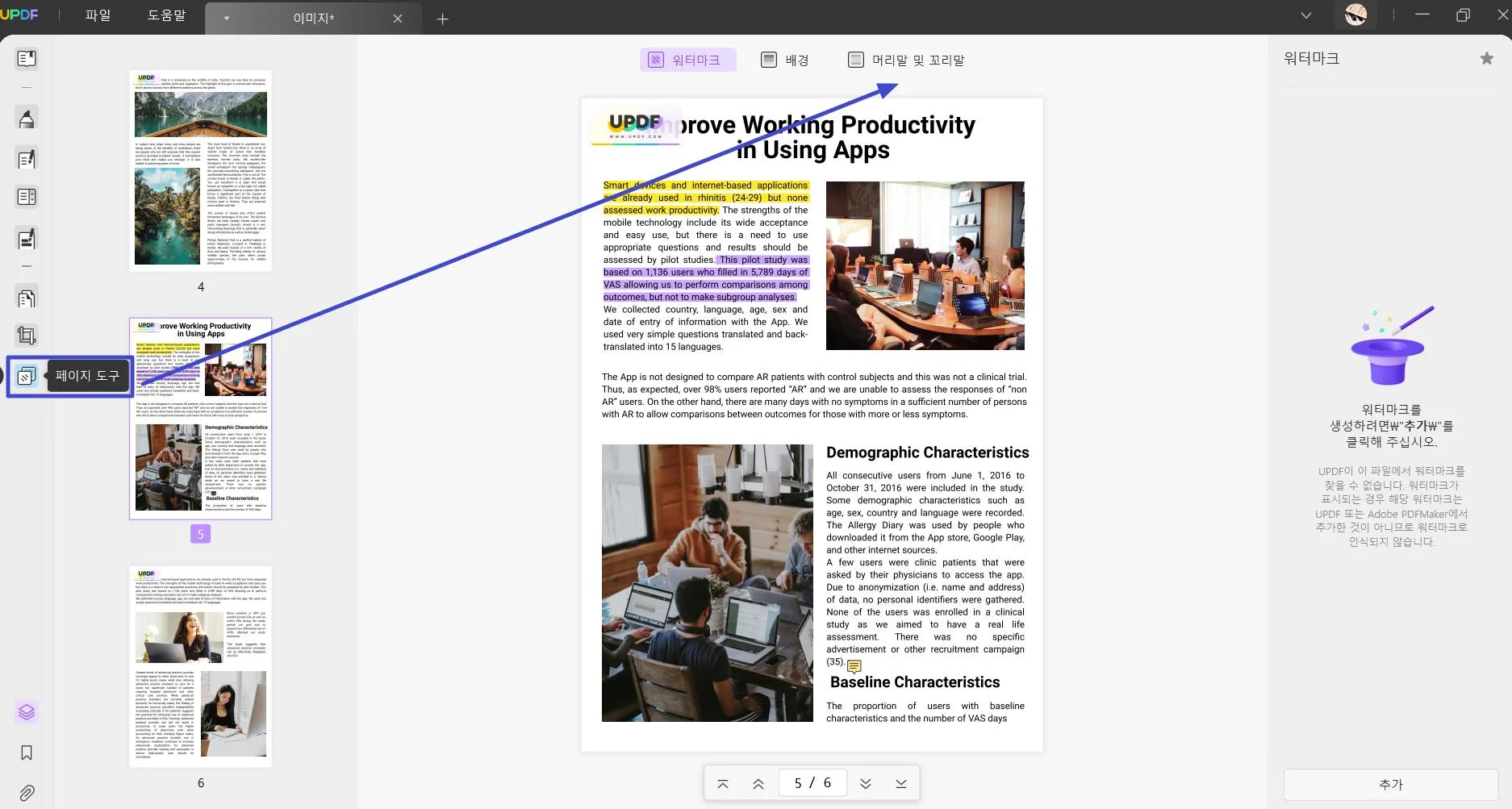
Task: Go to previous page arrow
Action: [x=758, y=783]
